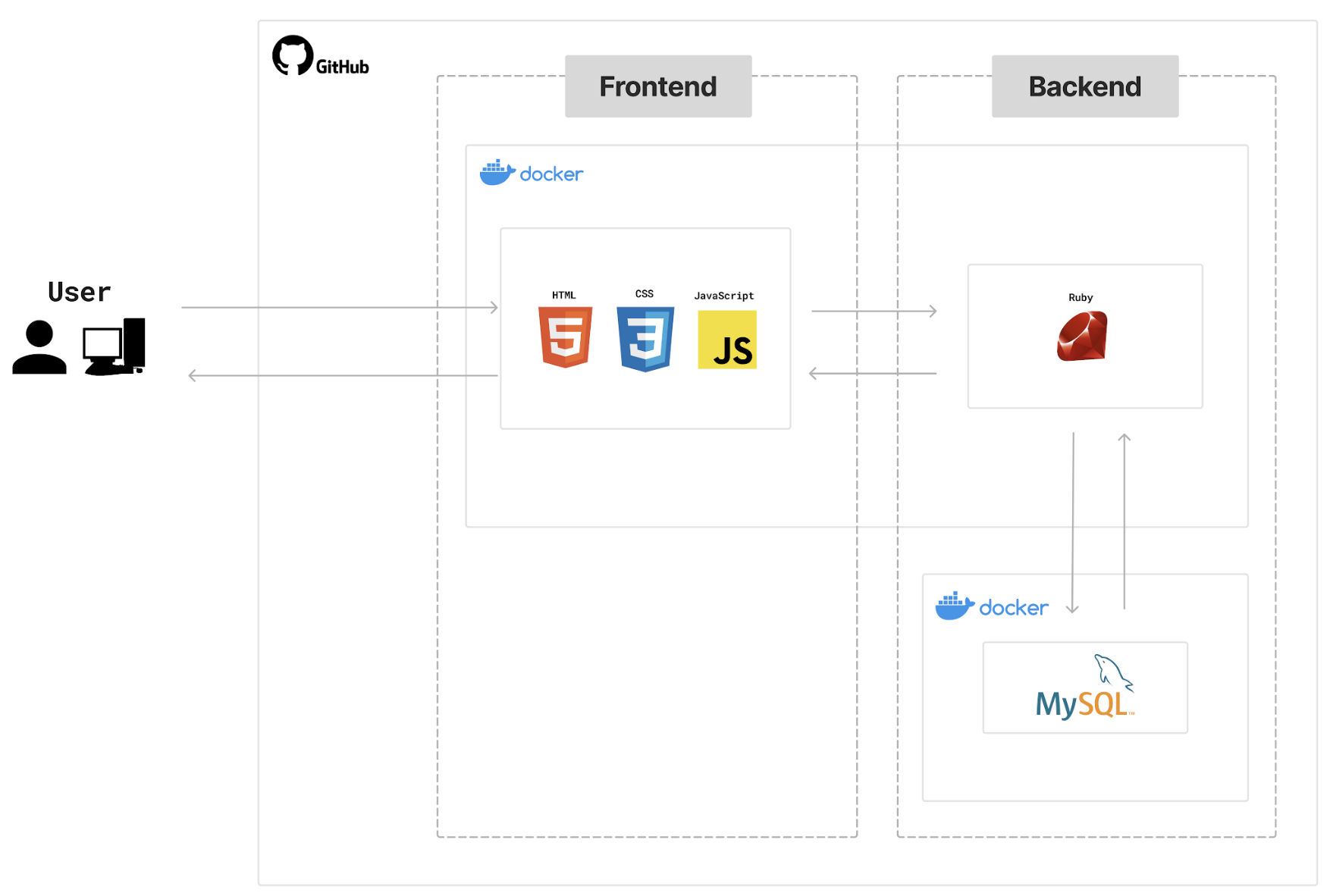Click the "Ruby" caption text
1330x896 pixels.
pos(1081,297)
